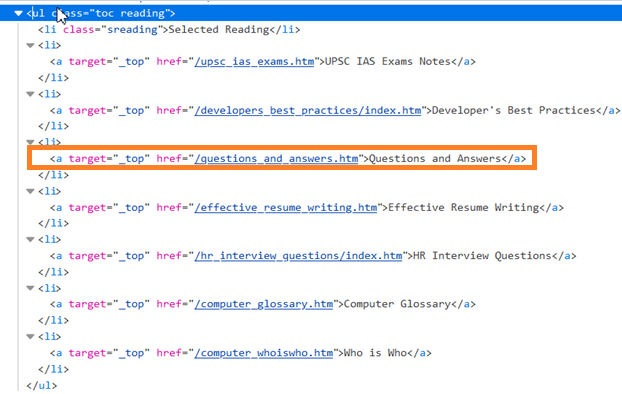
Task: Collapse the li containing HR Interview Questions
Action: pos(30,240)
